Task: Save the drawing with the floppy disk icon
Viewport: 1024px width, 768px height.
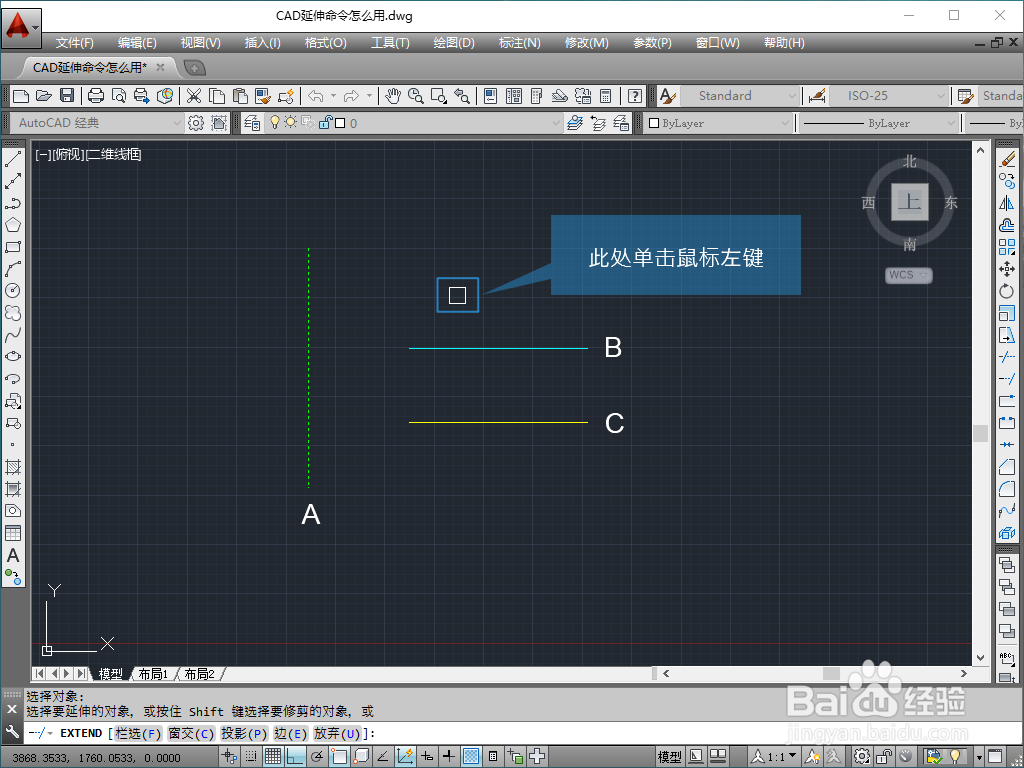Action: click(x=67, y=96)
